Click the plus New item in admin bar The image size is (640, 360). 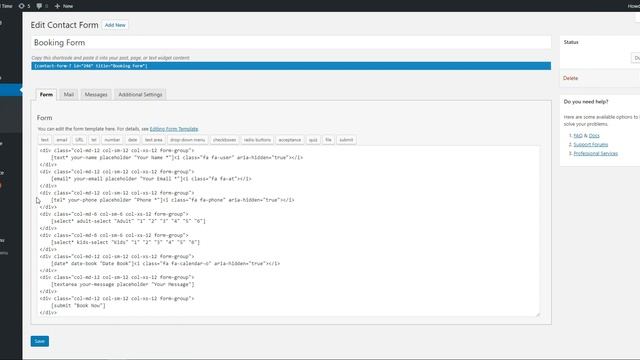pos(64,6)
